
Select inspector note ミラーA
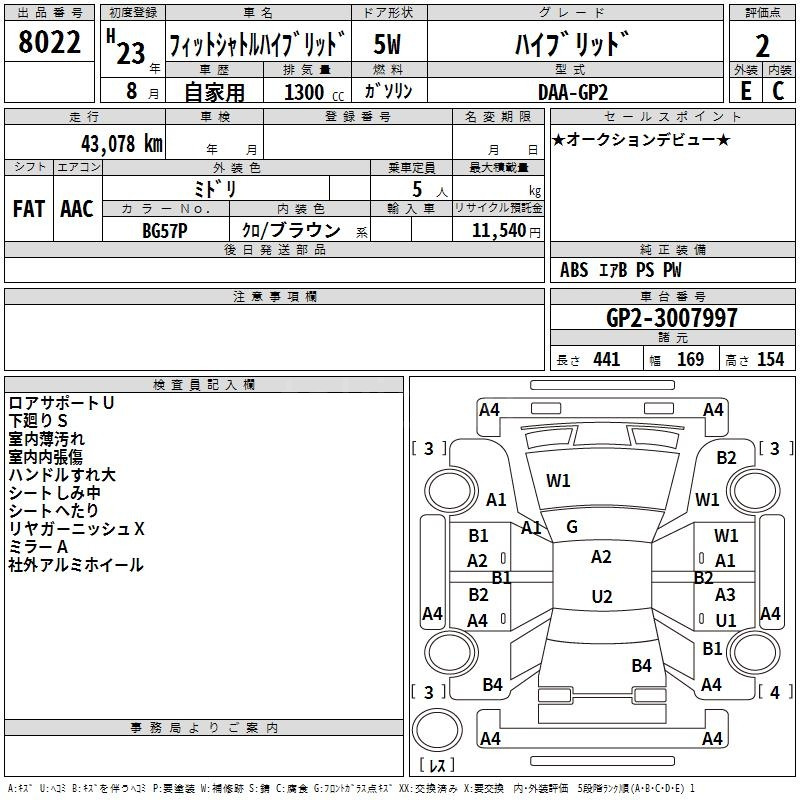coord(38,547)
